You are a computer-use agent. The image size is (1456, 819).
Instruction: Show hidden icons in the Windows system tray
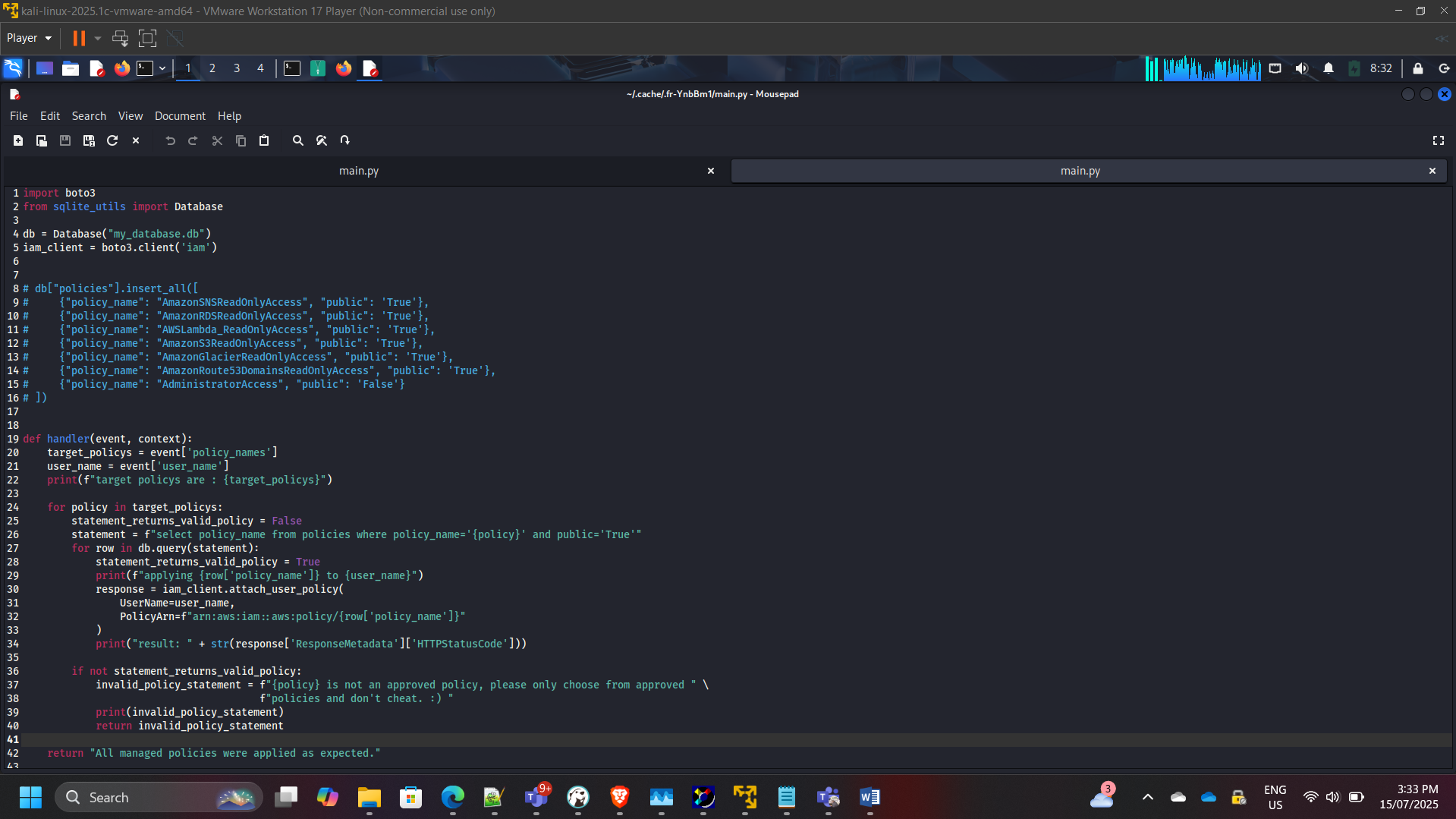click(x=1148, y=798)
